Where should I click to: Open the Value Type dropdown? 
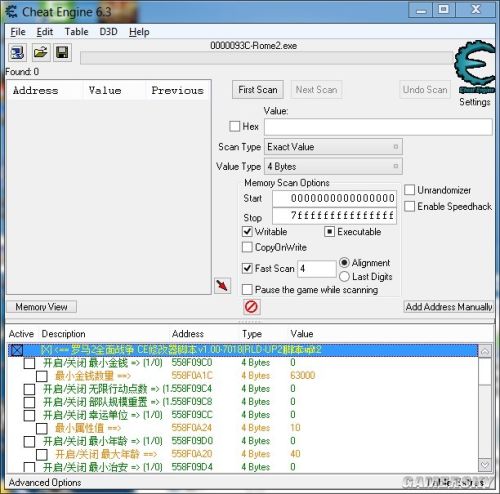coord(333,166)
